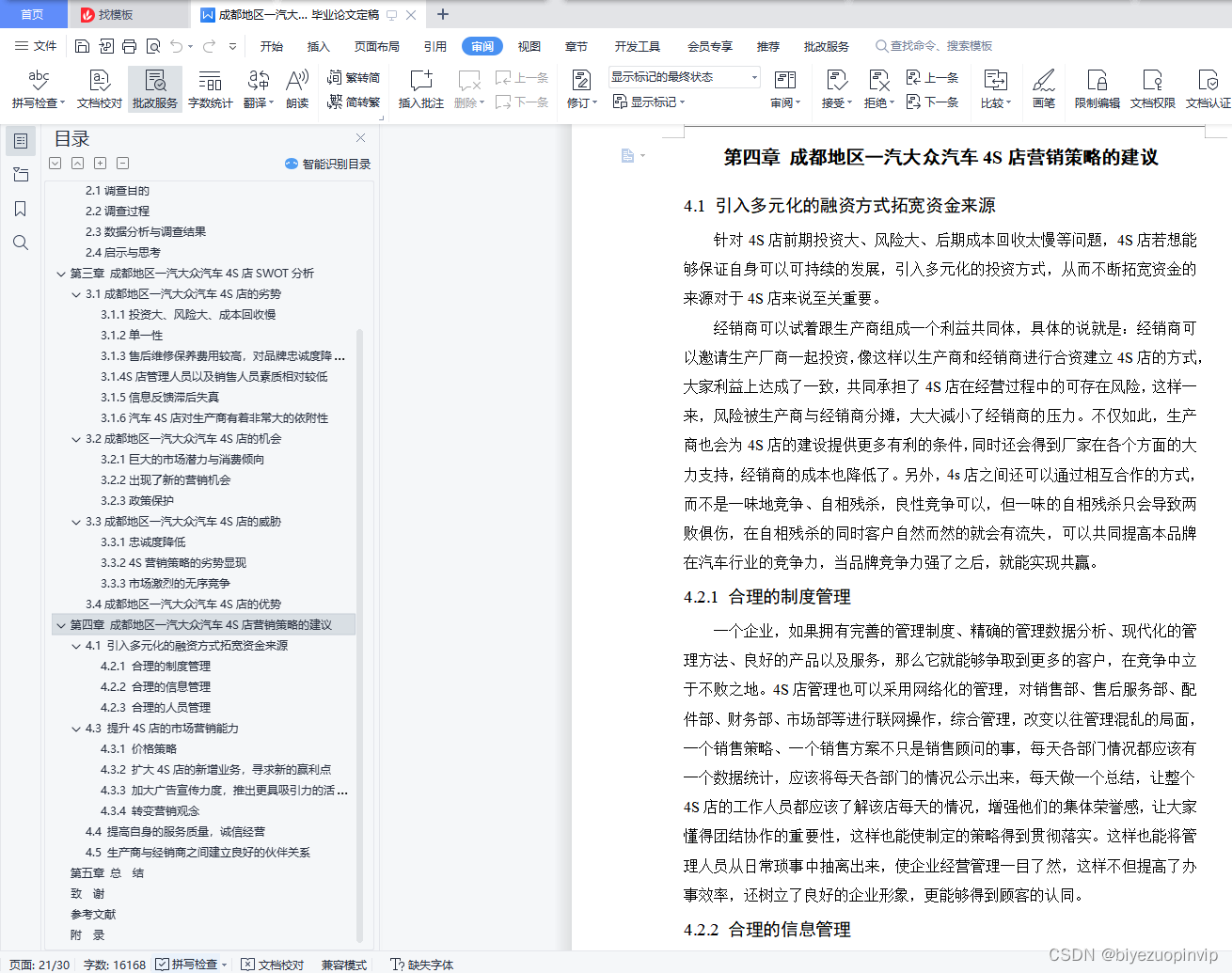This screenshot has height=973, width=1232.
Task: Toggle 修订 track changes button
Action: click(581, 89)
